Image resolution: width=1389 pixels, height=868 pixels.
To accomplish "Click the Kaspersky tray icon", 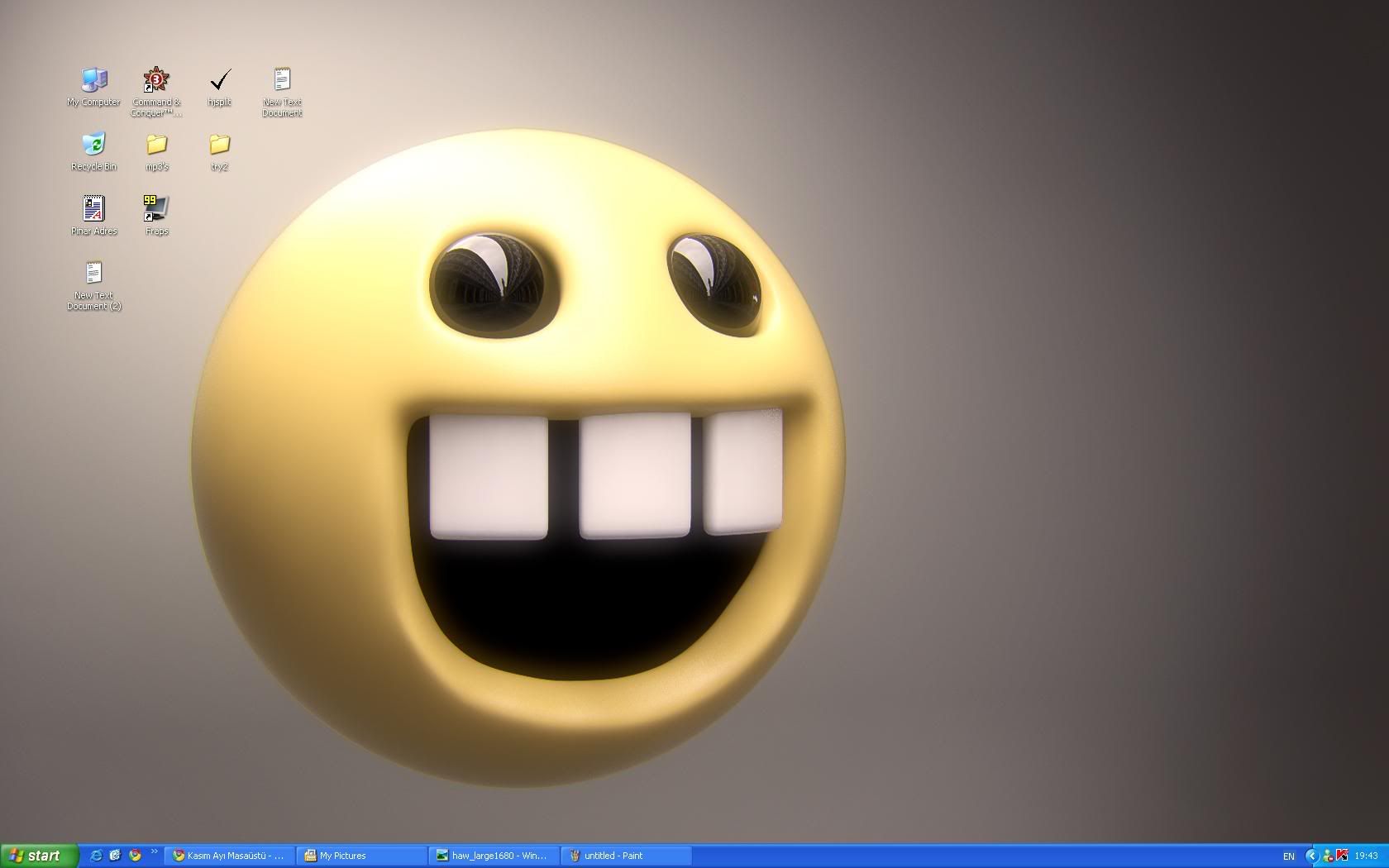I will click(x=1342, y=856).
